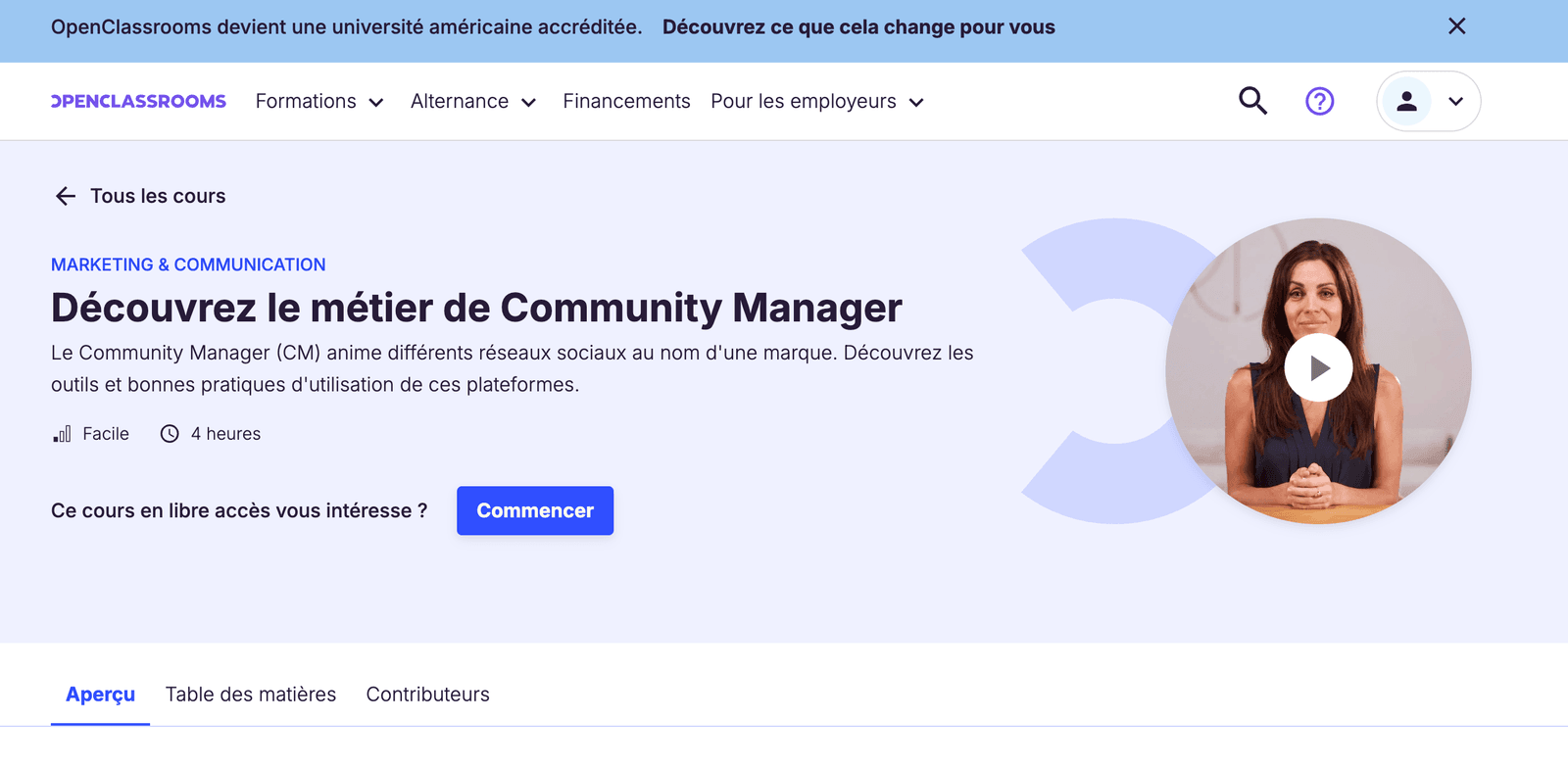The image size is (1568, 768).
Task: Click 'Ce cours en libre accès vous intéresse ?'
Action: (x=239, y=510)
